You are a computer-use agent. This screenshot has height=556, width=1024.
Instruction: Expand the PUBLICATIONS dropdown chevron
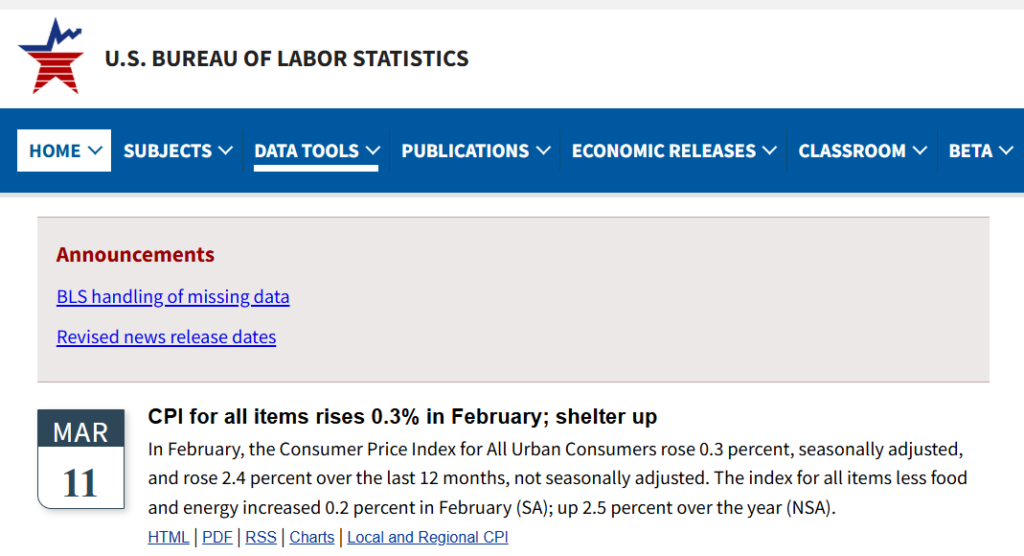click(543, 151)
